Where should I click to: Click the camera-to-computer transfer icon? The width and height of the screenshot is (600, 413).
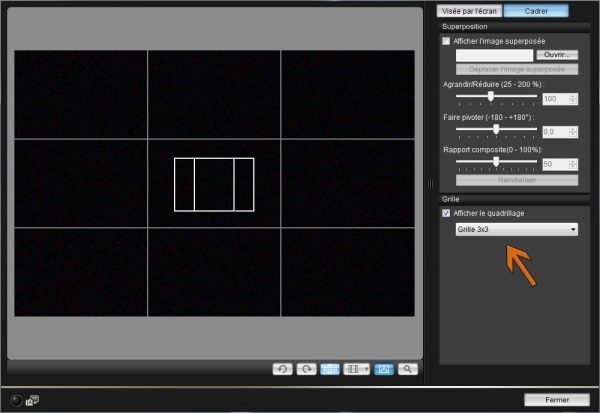(x=32, y=400)
